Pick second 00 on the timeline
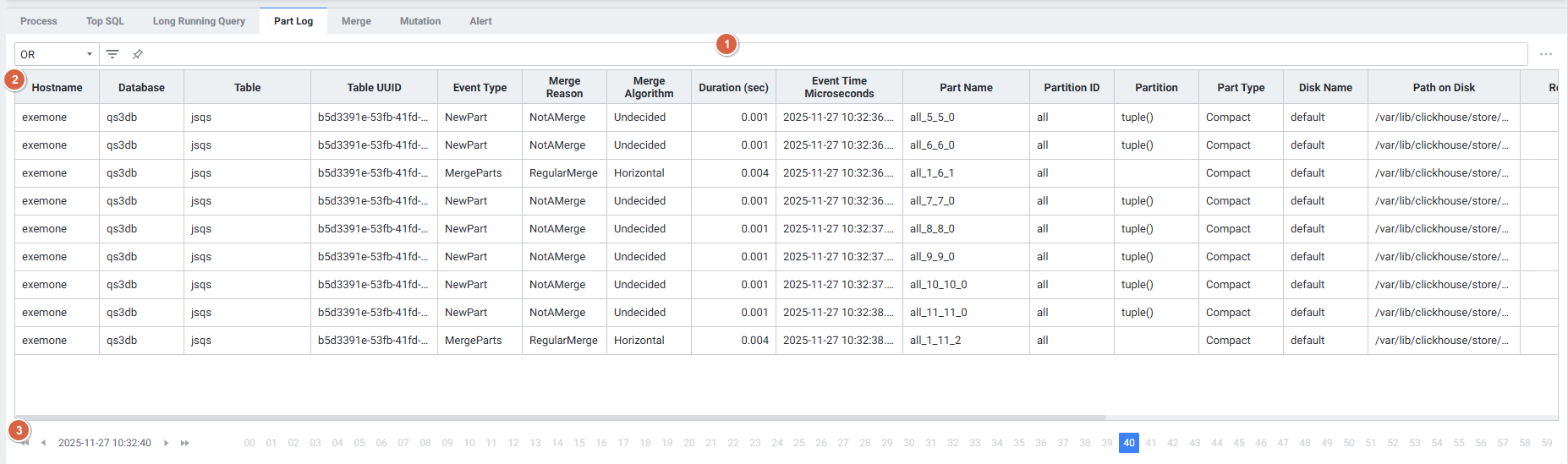Screen dimensions: 1568x464 pyautogui.click(x=249, y=443)
